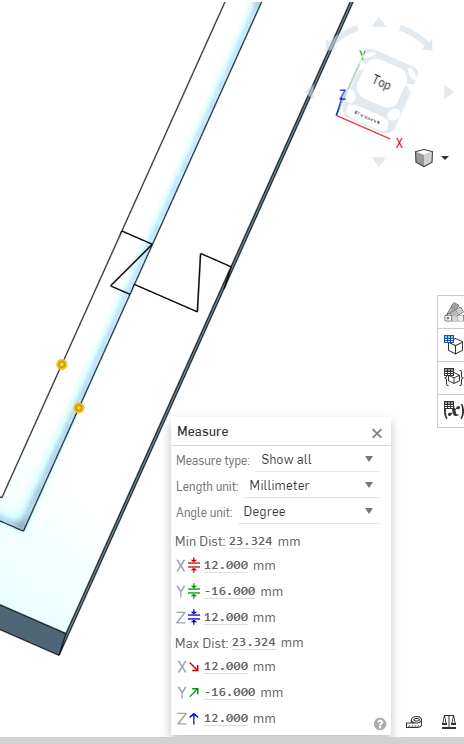Select the upper yellow vertex point
Image resolution: width=464 pixels, height=744 pixels.
tap(61, 364)
